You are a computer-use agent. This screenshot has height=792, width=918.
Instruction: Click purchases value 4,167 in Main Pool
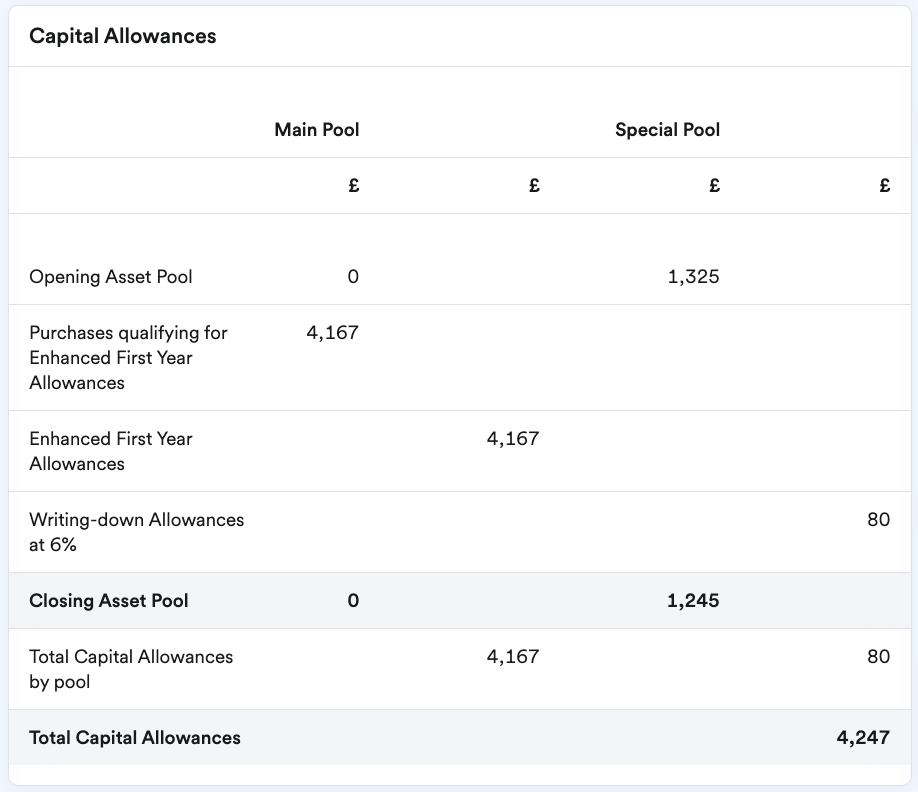pos(333,332)
